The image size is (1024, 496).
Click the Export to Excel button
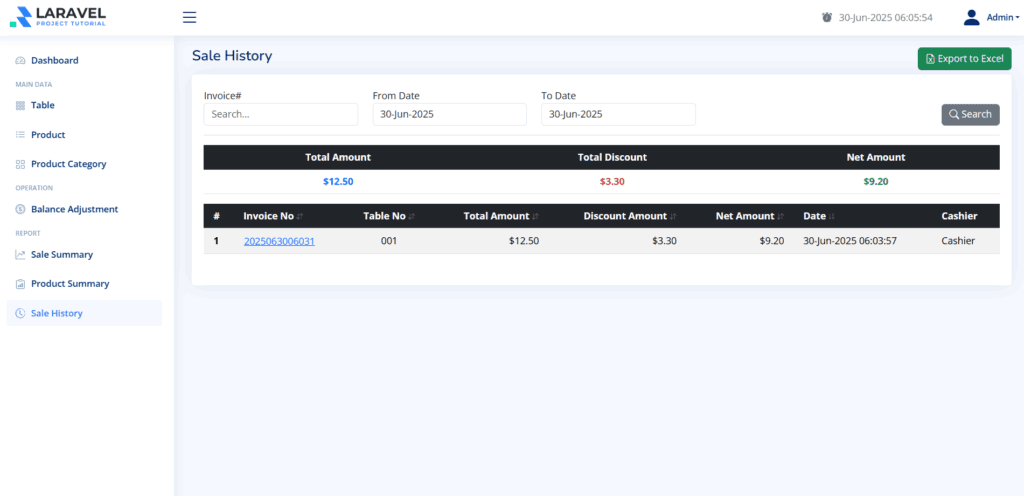(964, 59)
